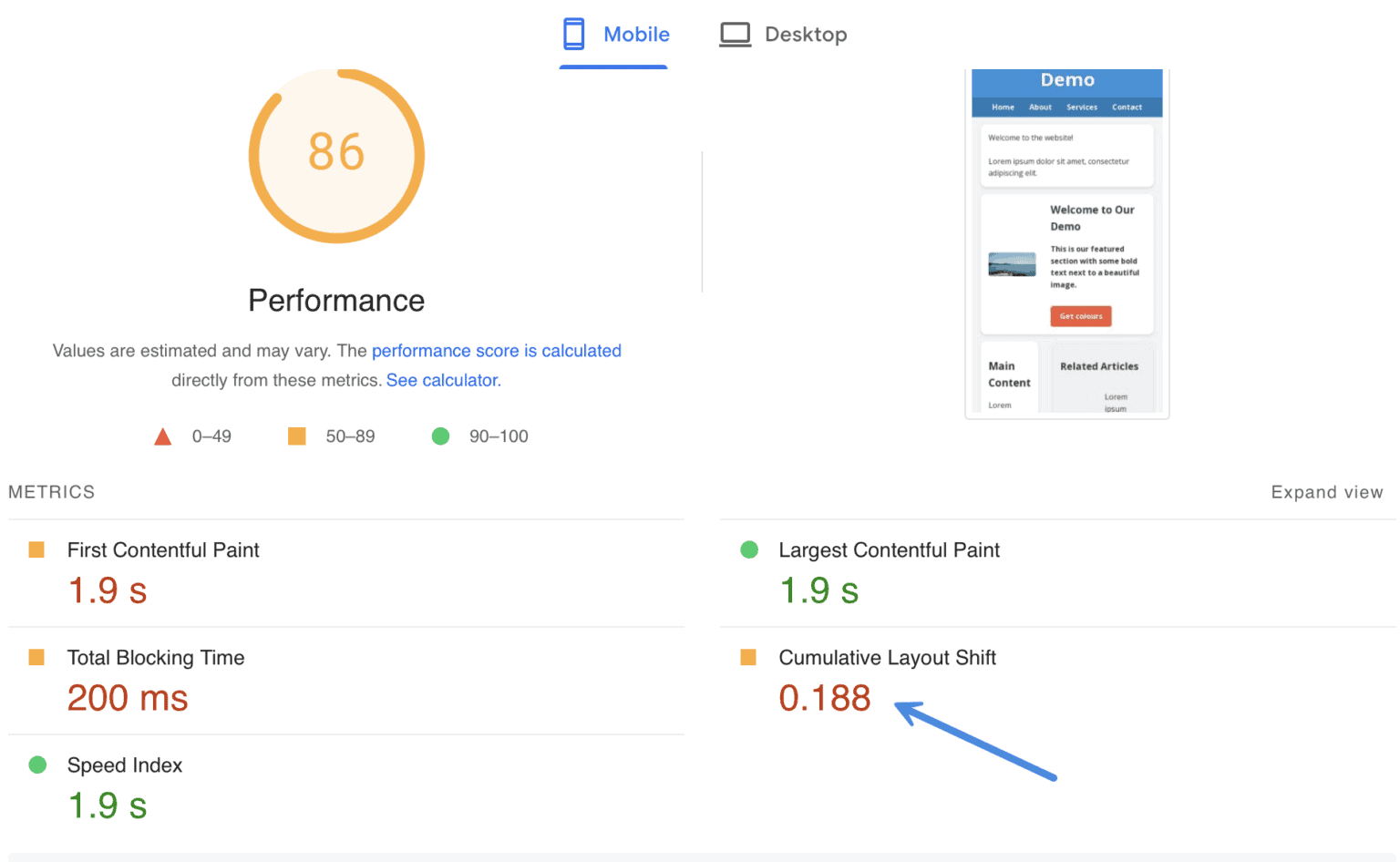Click the orange square 50–89 legend icon
Screen dimensions: 1400x862
(x=296, y=436)
